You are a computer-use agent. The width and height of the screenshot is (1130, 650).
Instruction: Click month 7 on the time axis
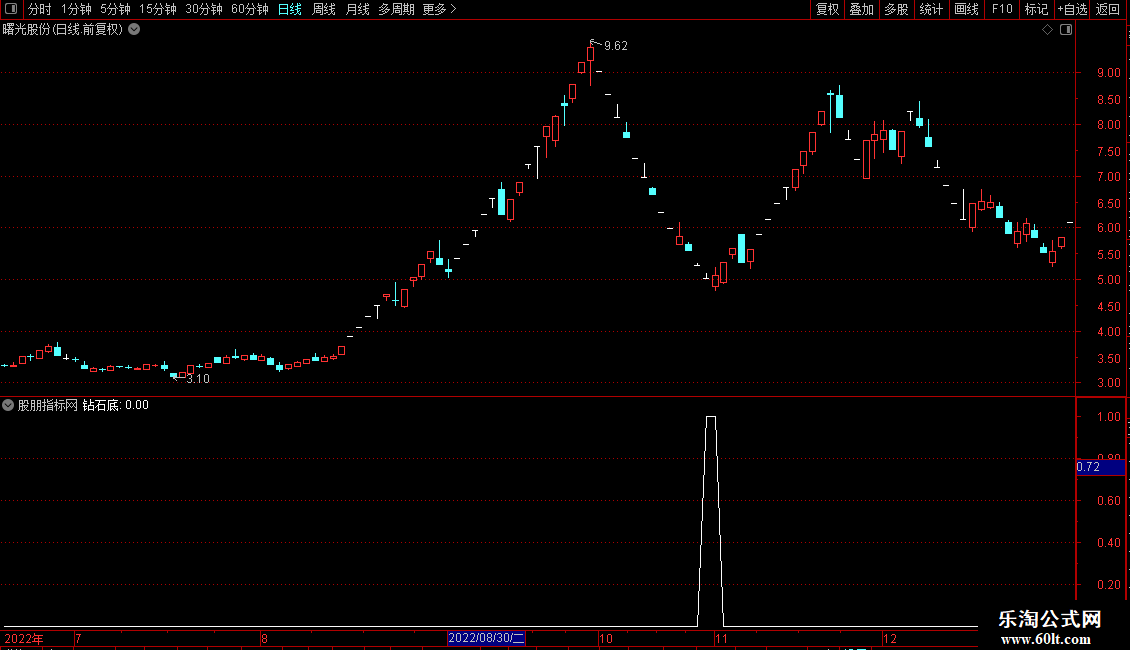click(78, 638)
